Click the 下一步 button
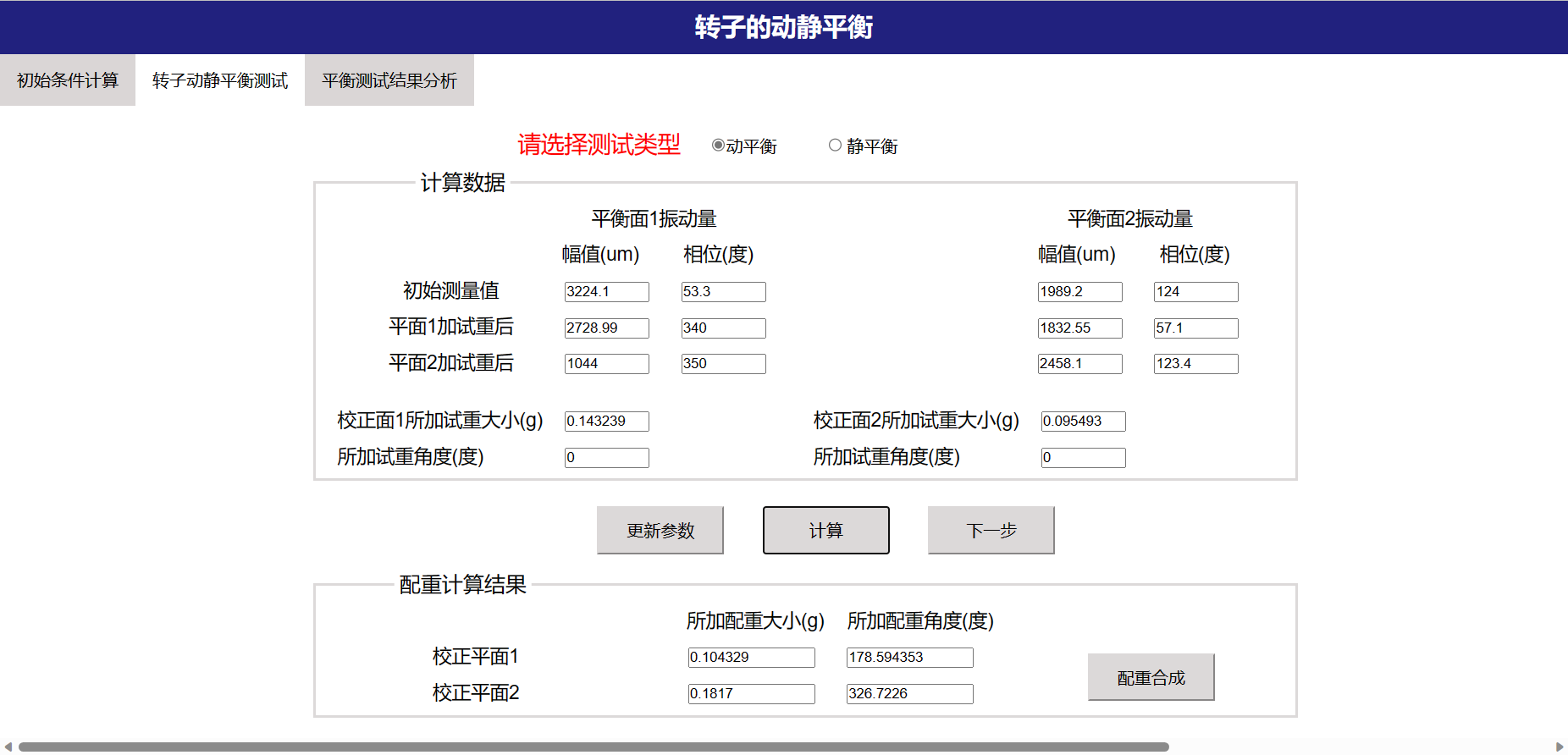The width and height of the screenshot is (1568, 755). pyautogui.click(x=991, y=531)
